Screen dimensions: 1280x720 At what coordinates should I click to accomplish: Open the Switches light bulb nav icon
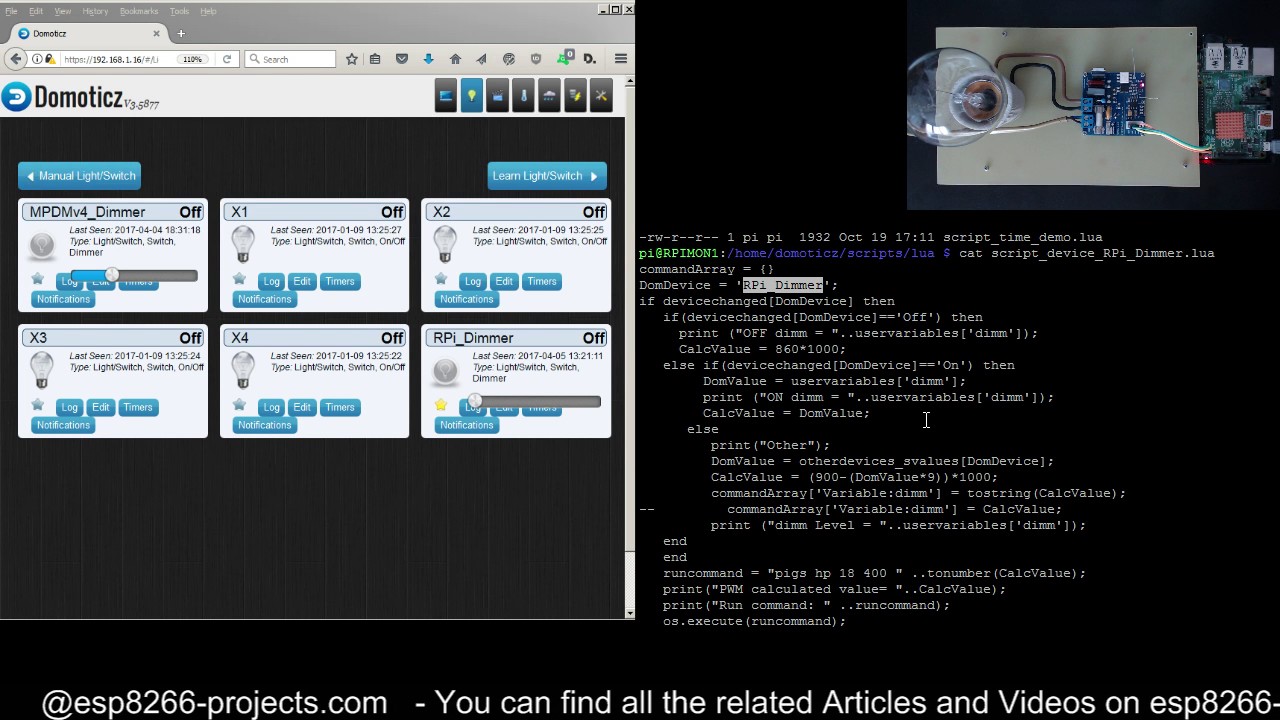click(x=472, y=96)
